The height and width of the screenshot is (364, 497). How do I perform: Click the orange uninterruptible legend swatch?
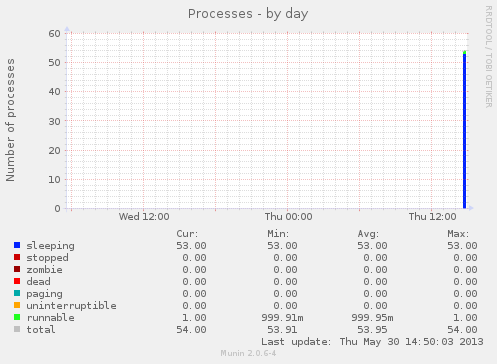(x=17, y=305)
